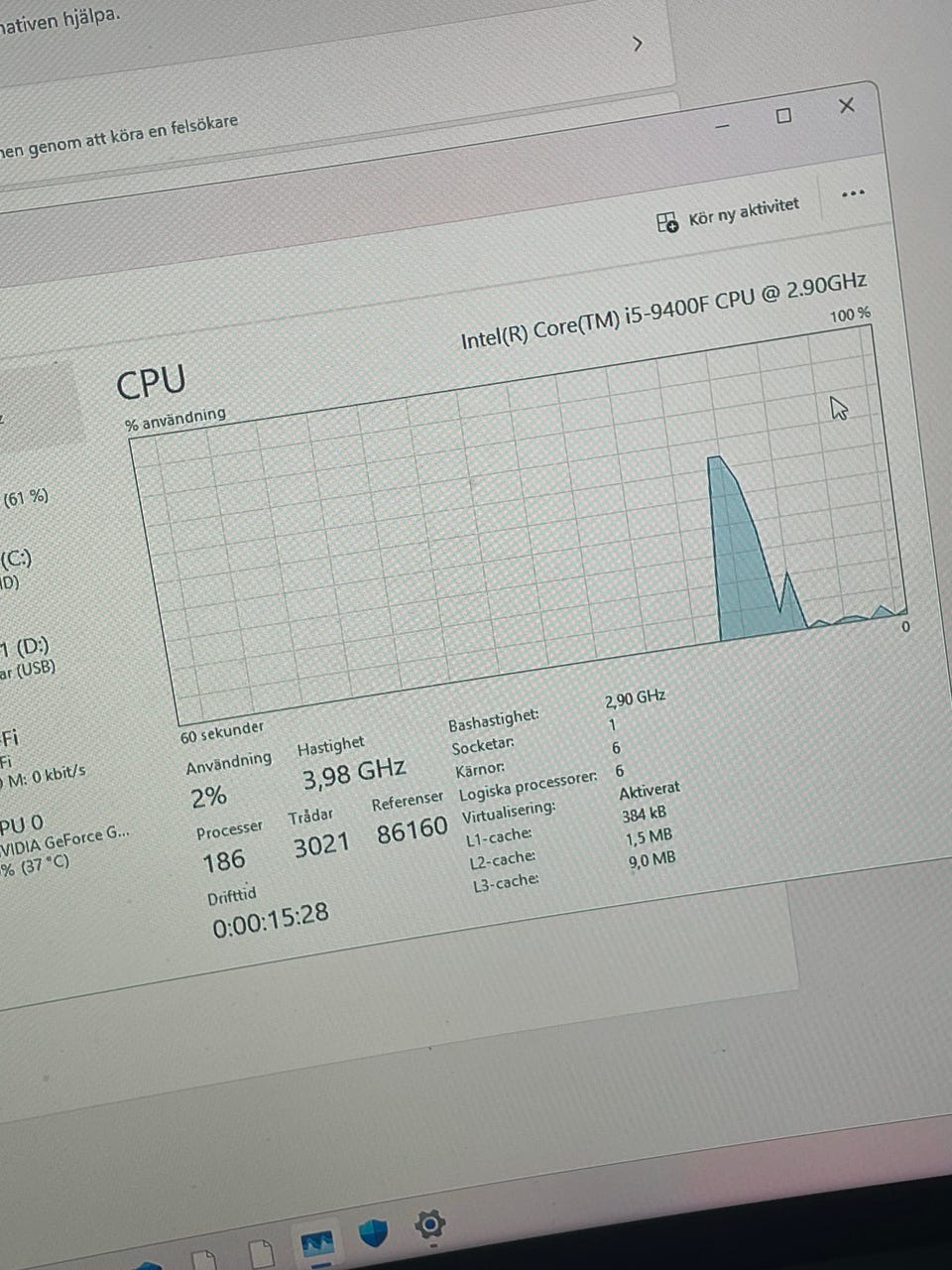Click the 'L2-cache:' label
This screenshot has height=1270, width=952.
click(x=503, y=860)
